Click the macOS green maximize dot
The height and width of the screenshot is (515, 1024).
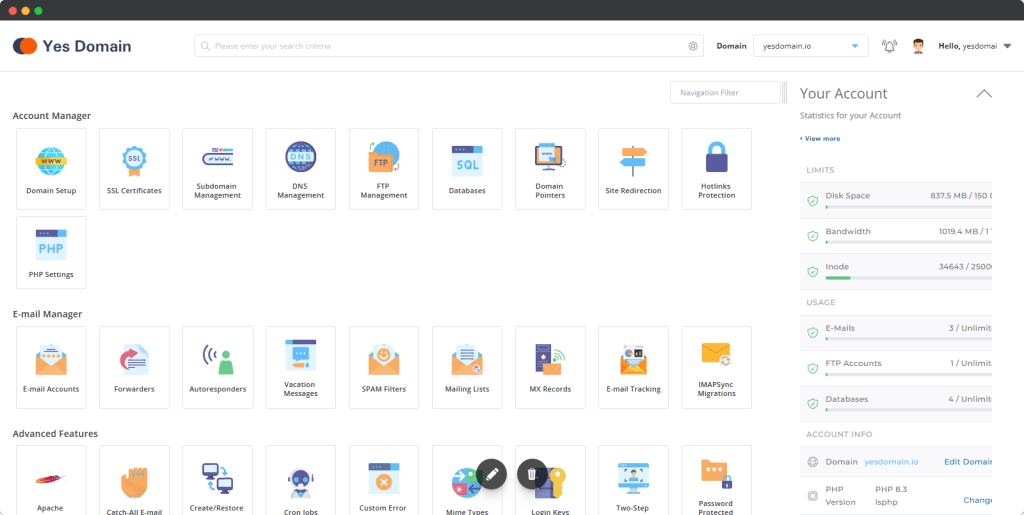click(39, 10)
